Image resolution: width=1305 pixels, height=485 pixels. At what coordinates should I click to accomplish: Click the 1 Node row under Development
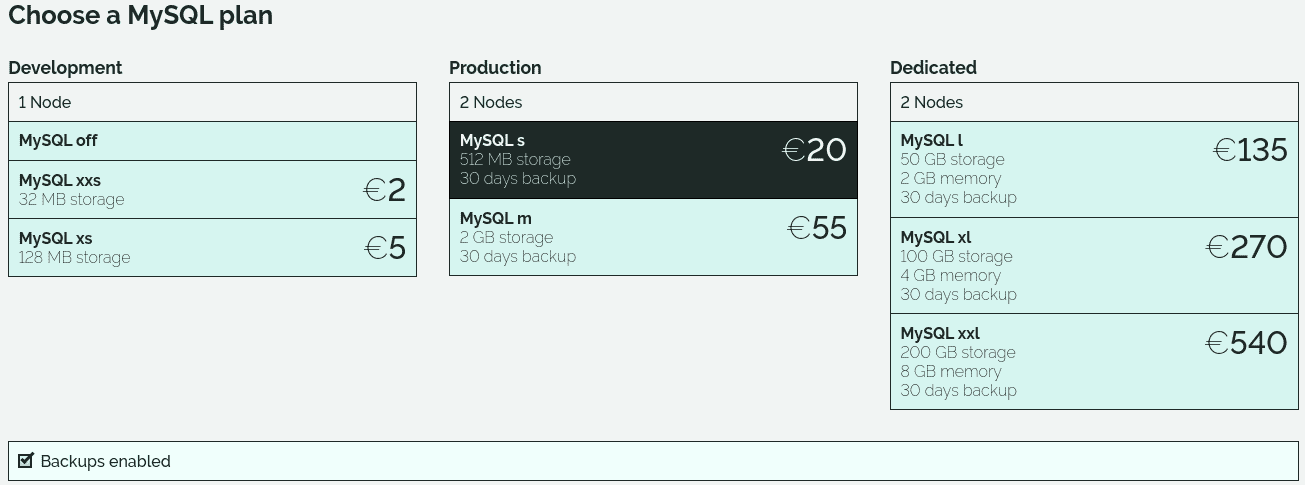(x=212, y=102)
